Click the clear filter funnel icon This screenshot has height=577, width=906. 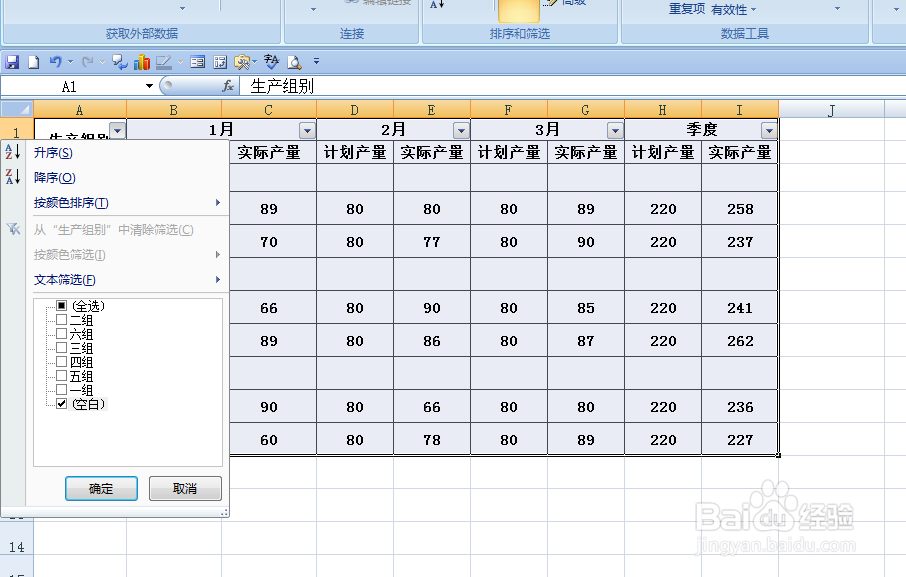pos(13,229)
